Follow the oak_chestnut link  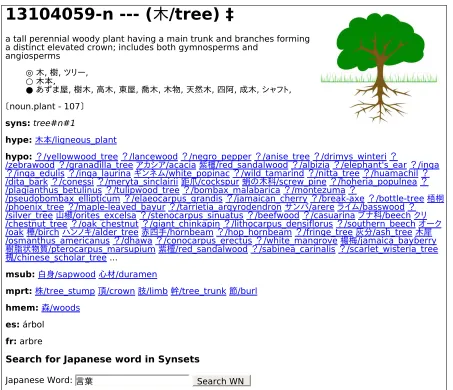coord(105,224)
